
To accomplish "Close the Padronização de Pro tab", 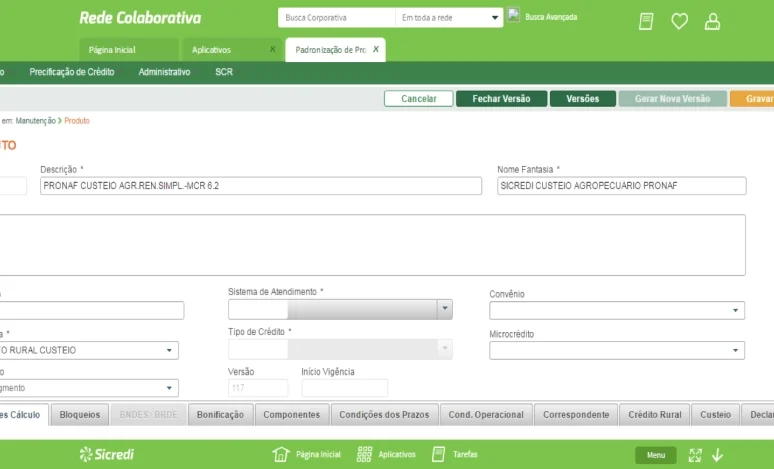I will click(x=376, y=49).
